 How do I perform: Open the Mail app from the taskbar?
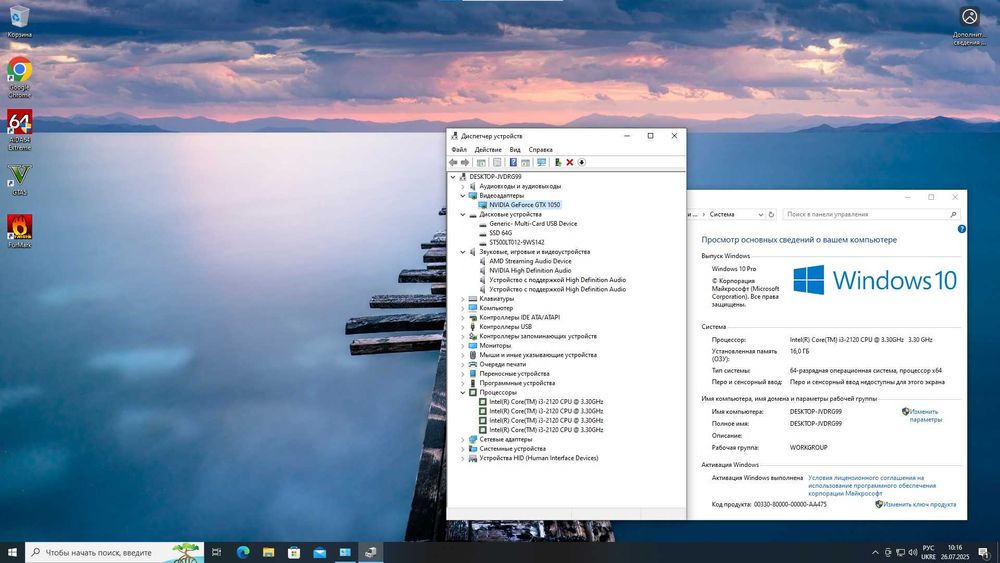(320, 552)
